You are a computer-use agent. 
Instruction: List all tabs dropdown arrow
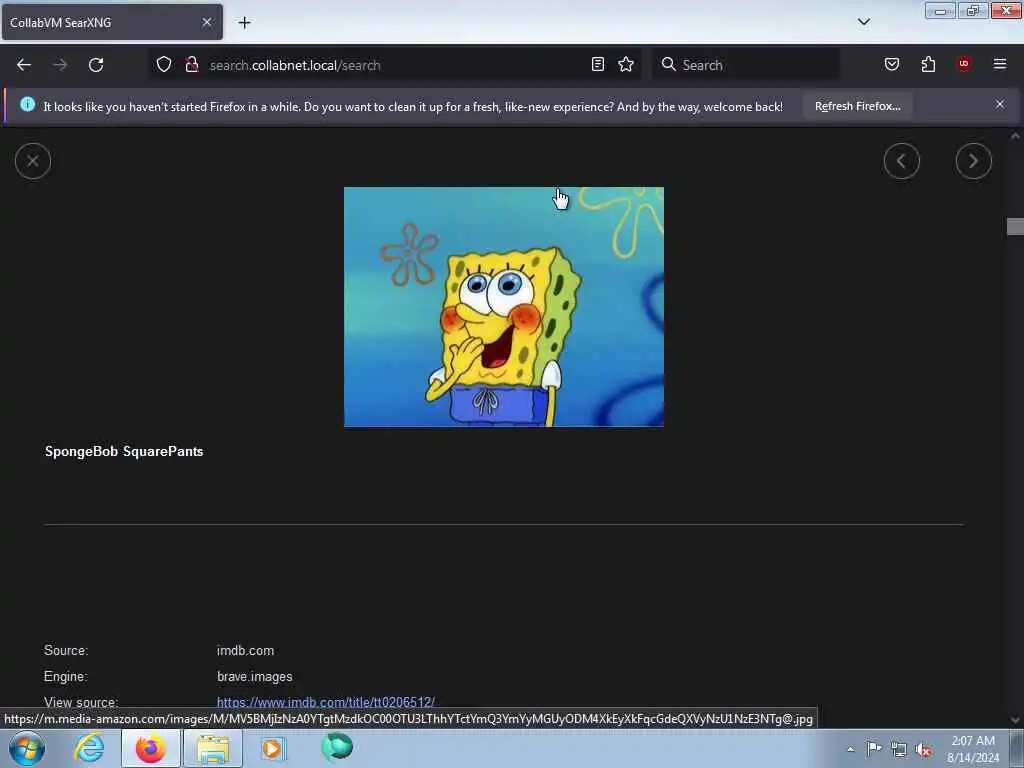point(864,22)
